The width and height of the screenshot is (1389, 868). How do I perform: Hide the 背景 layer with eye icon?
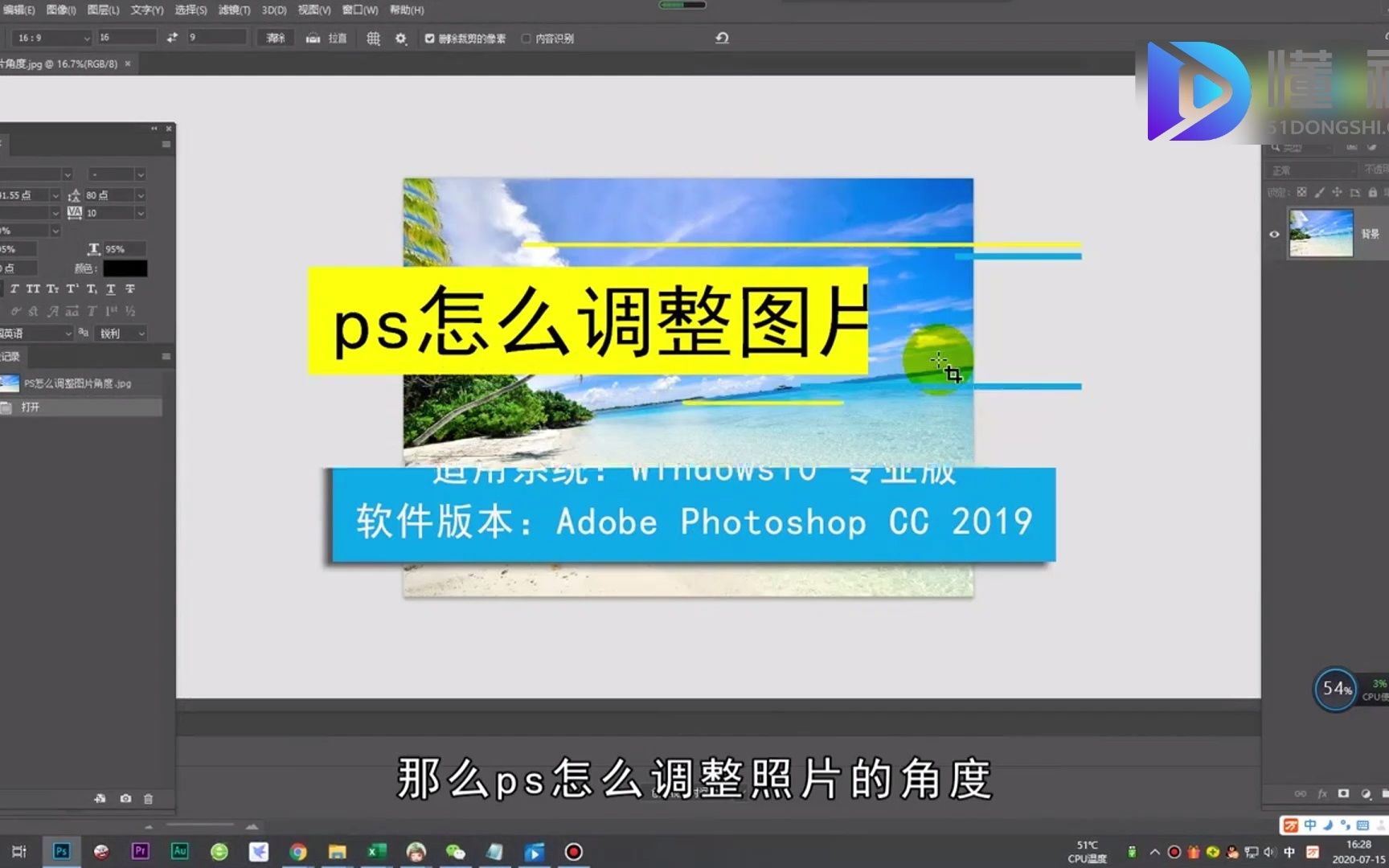coord(1274,234)
